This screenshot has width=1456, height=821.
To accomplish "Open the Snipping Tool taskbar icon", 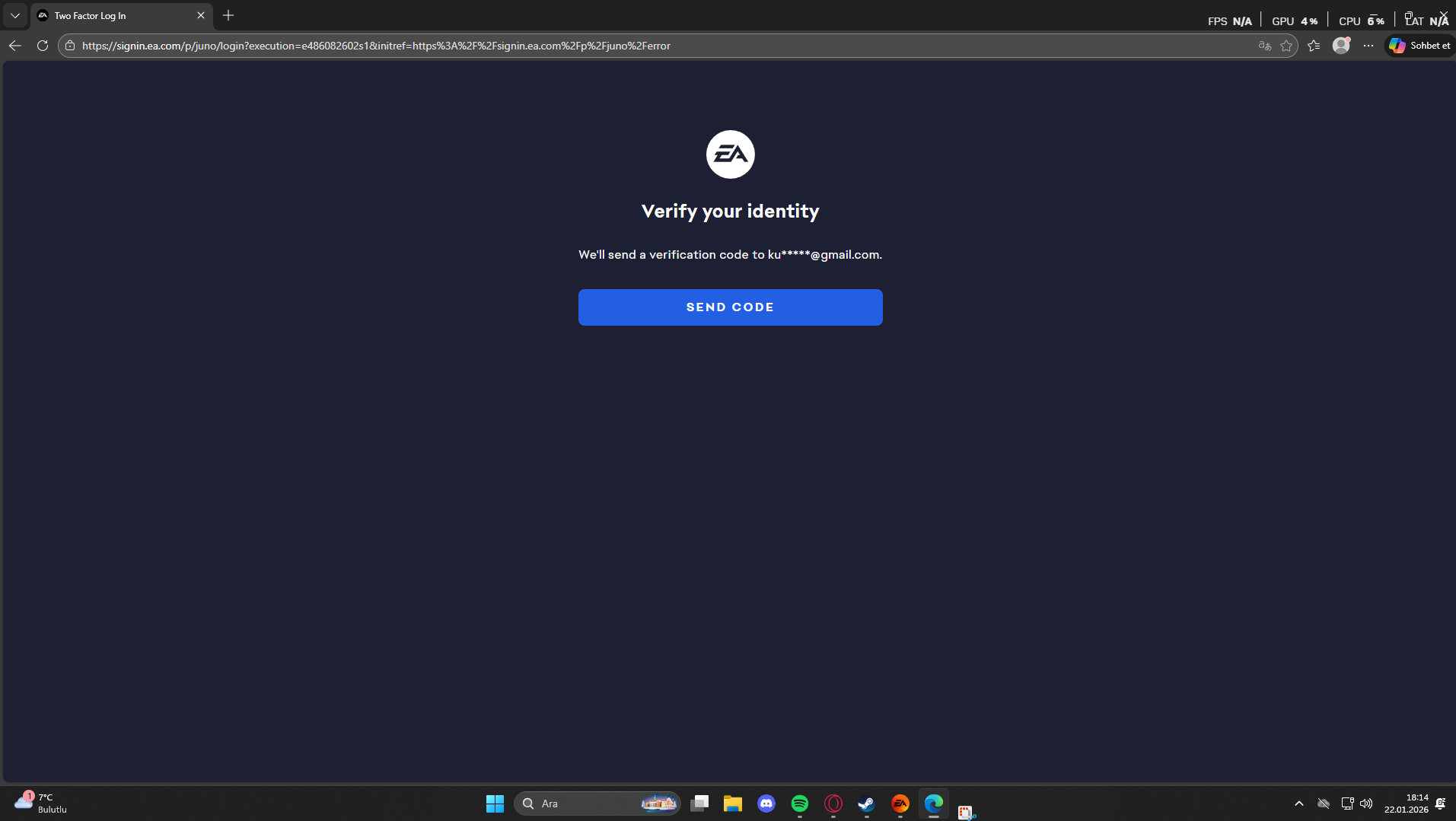I will pos(967,812).
